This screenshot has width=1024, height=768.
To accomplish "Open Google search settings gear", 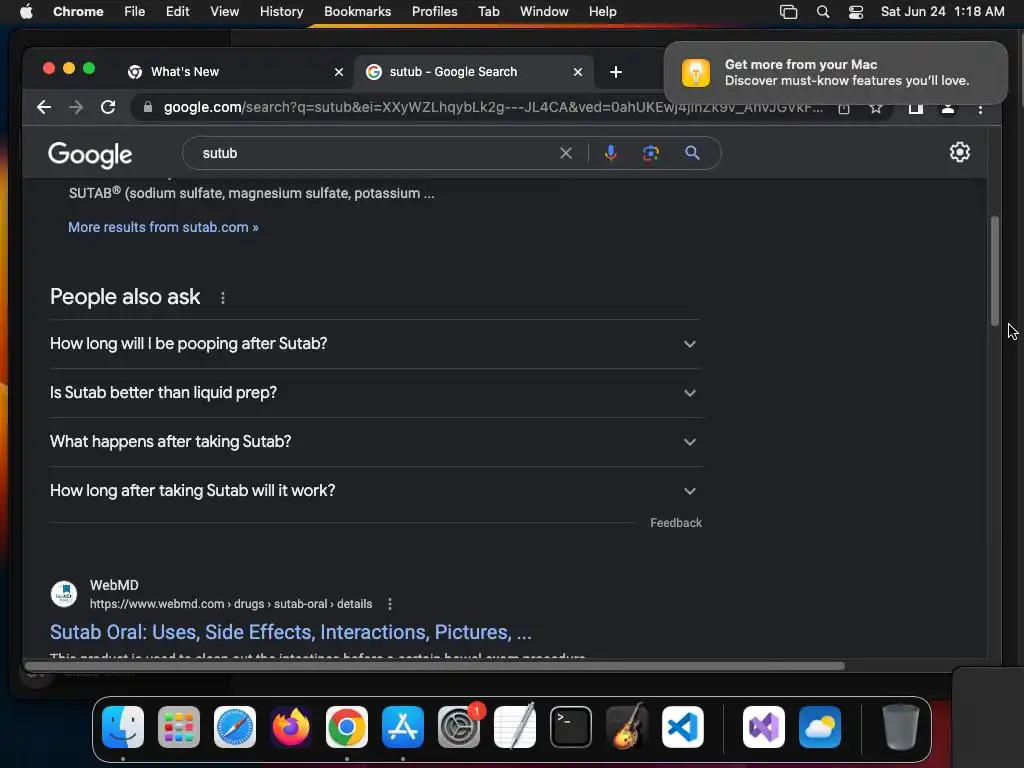I will pos(959,152).
